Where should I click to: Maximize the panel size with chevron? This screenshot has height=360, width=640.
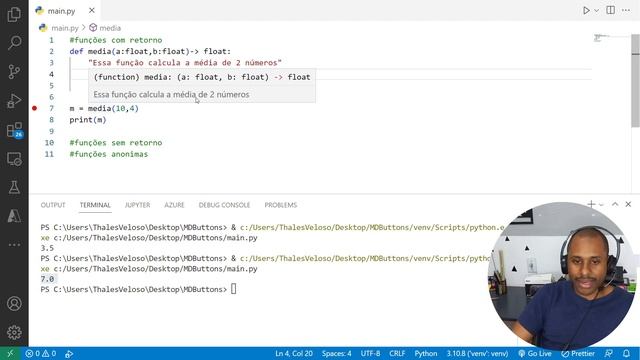click(615, 204)
